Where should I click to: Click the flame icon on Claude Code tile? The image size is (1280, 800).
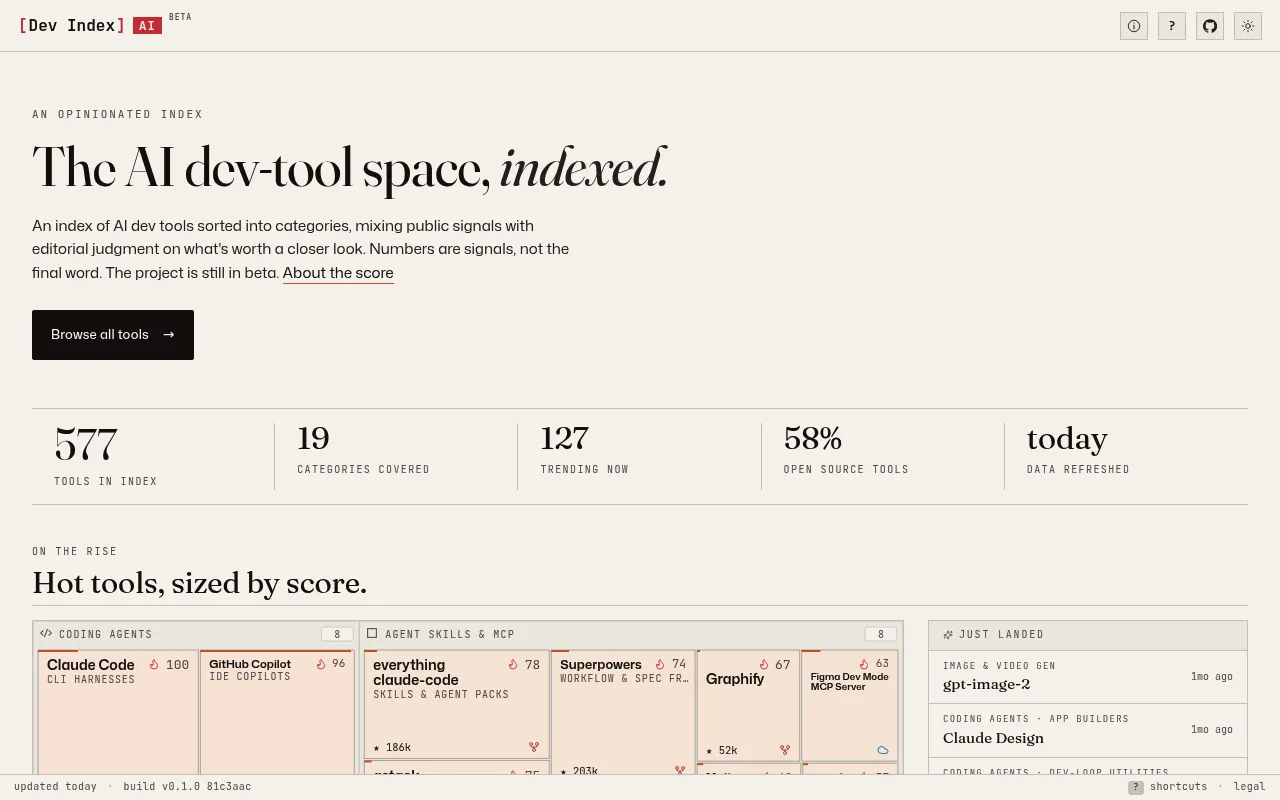click(x=154, y=665)
